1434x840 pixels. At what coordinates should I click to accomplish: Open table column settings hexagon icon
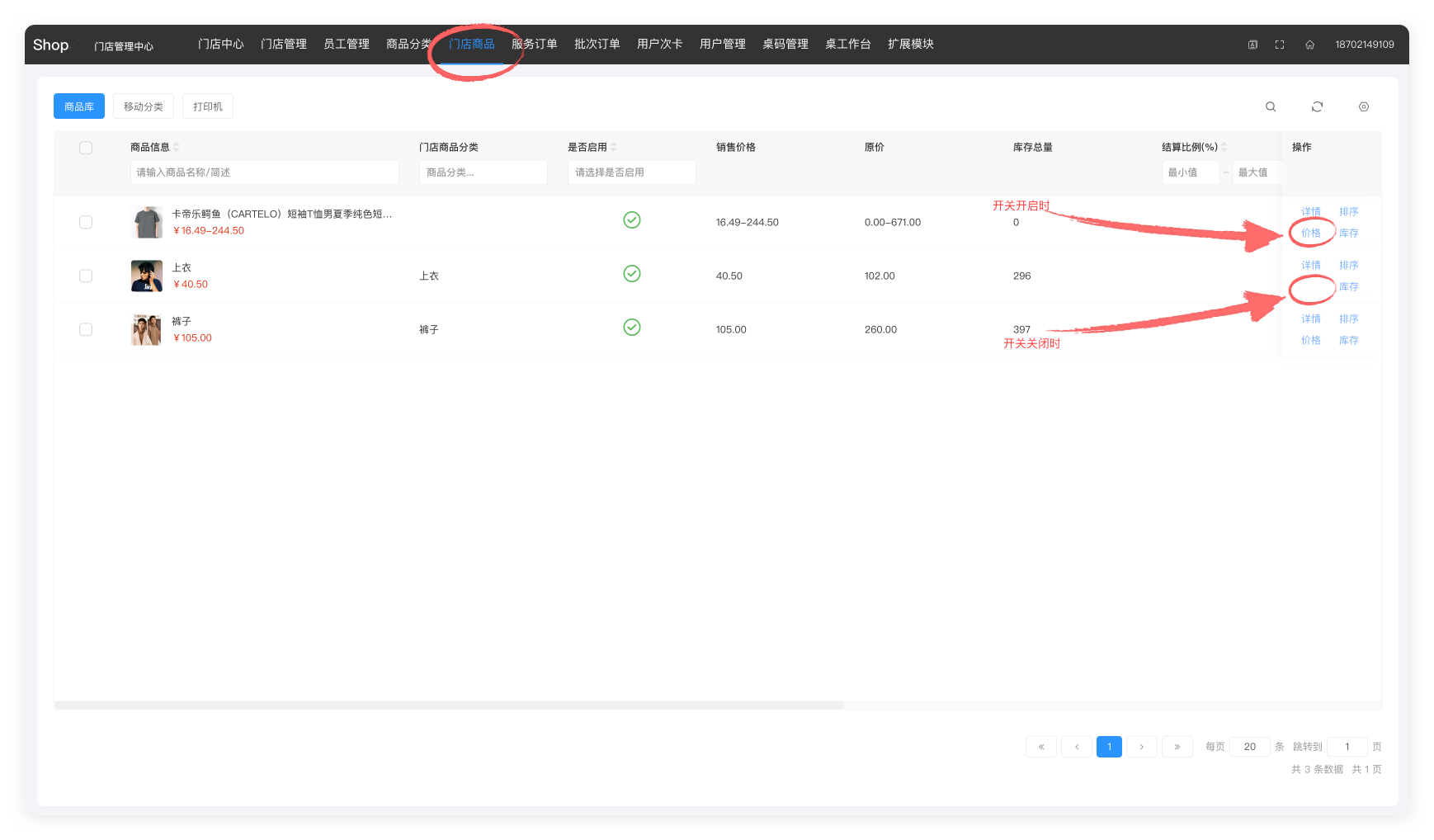[x=1363, y=106]
